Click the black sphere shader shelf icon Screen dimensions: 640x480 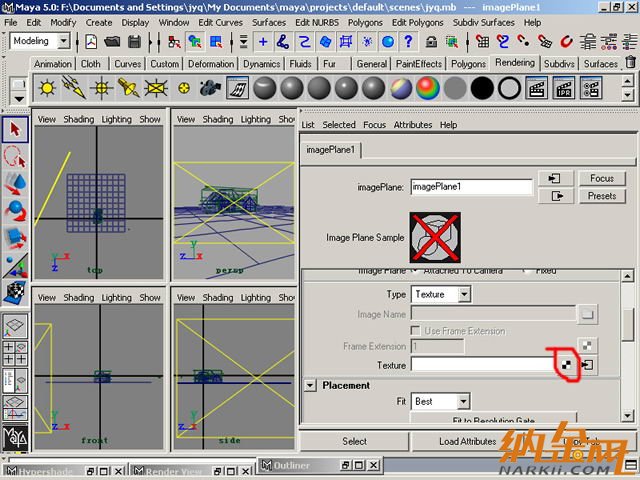tap(481, 88)
